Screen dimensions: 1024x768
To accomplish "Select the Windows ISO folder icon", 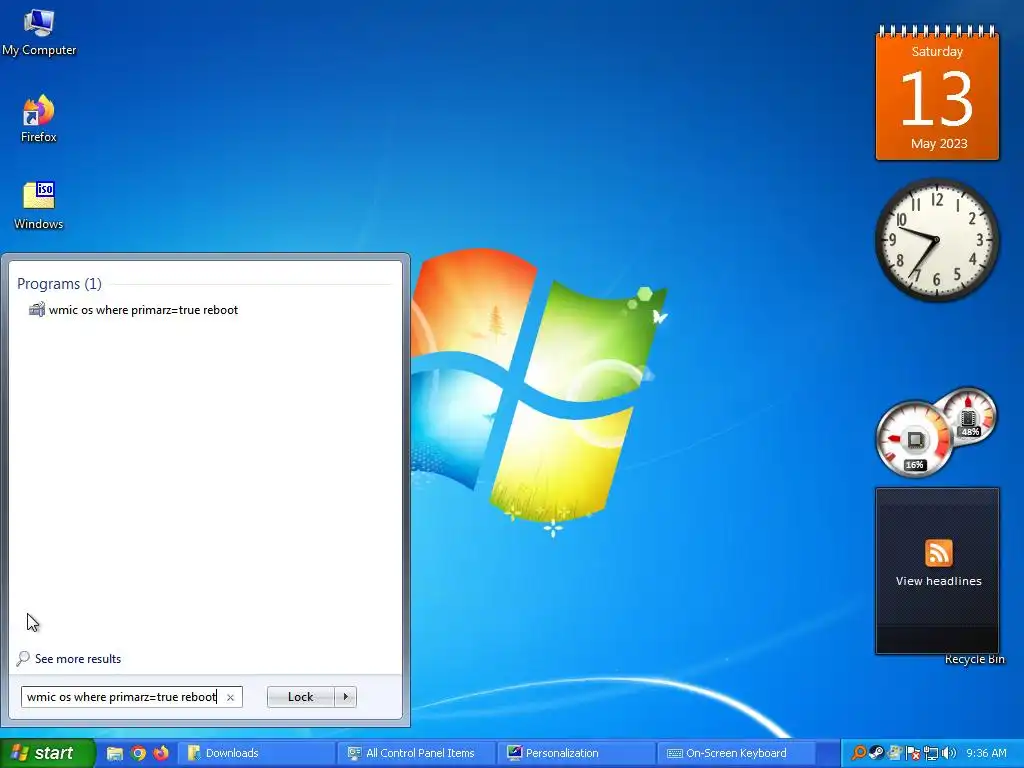I will [39, 205].
